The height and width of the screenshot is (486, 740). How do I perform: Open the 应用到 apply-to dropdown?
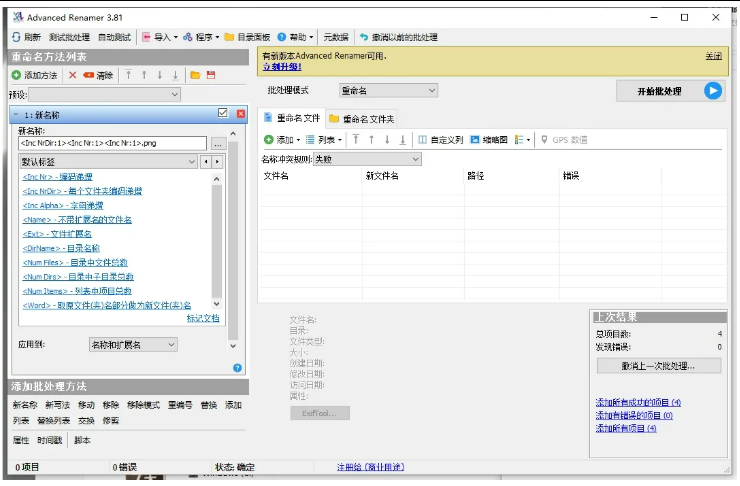click(133, 345)
